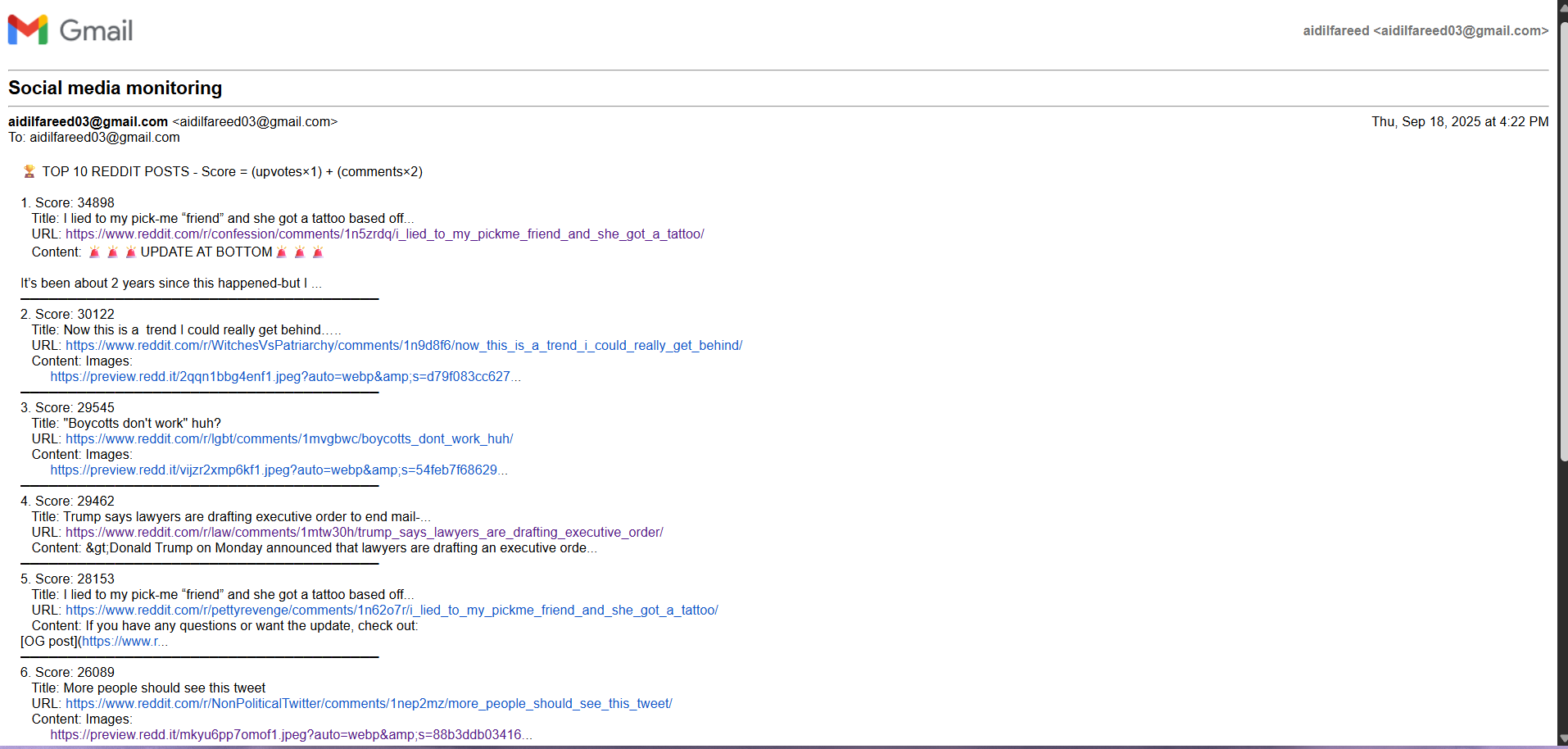Open the preview.redd.it vijzr2xmp6kf1 image link

click(x=279, y=470)
